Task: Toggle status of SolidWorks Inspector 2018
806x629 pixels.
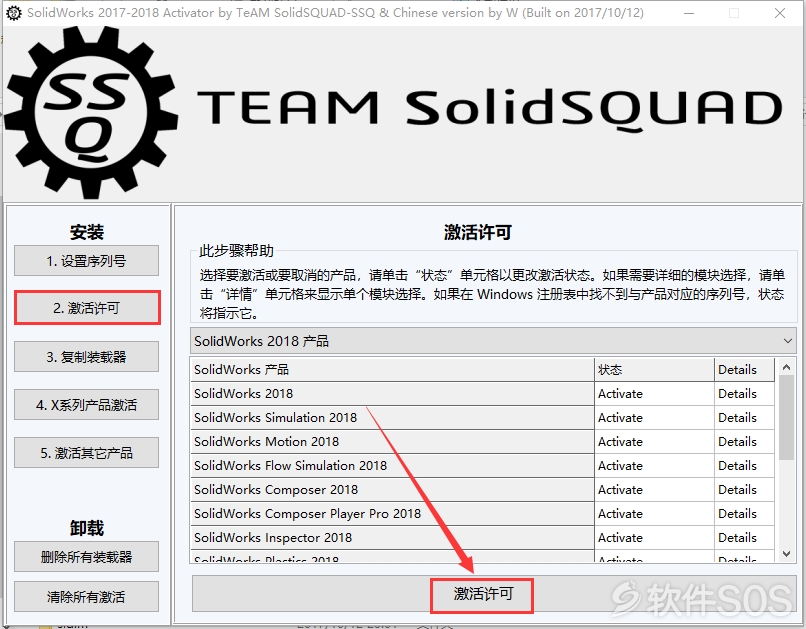Action: click(654, 538)
